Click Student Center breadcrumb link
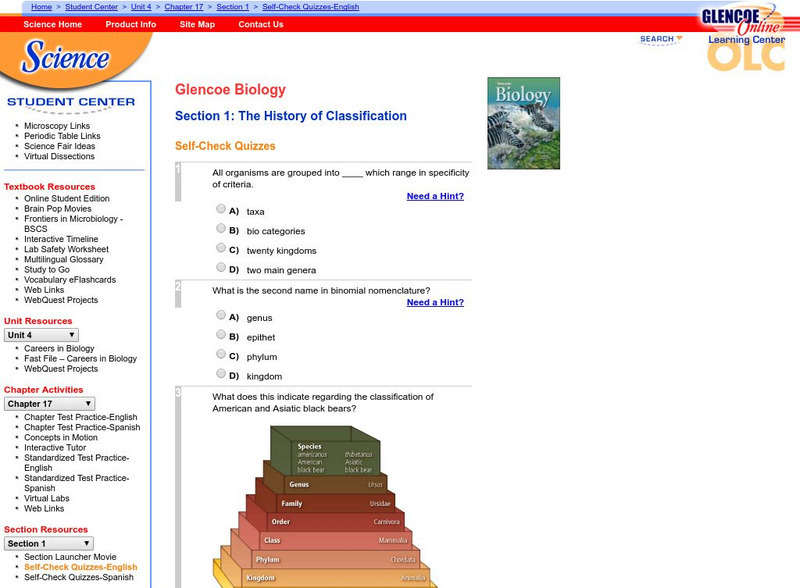The height and width of the screenshot is (588, 800). tap(91, 7)
